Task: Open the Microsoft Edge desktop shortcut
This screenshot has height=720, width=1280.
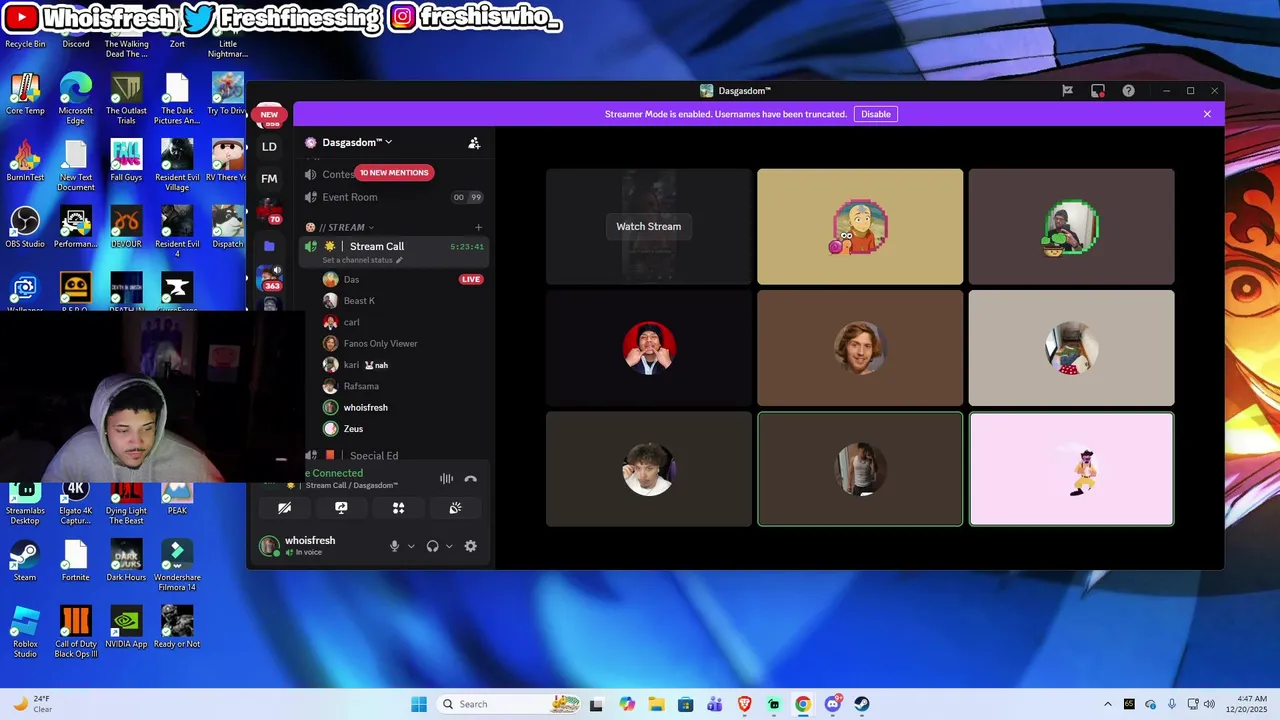Action: pos(75,99)
